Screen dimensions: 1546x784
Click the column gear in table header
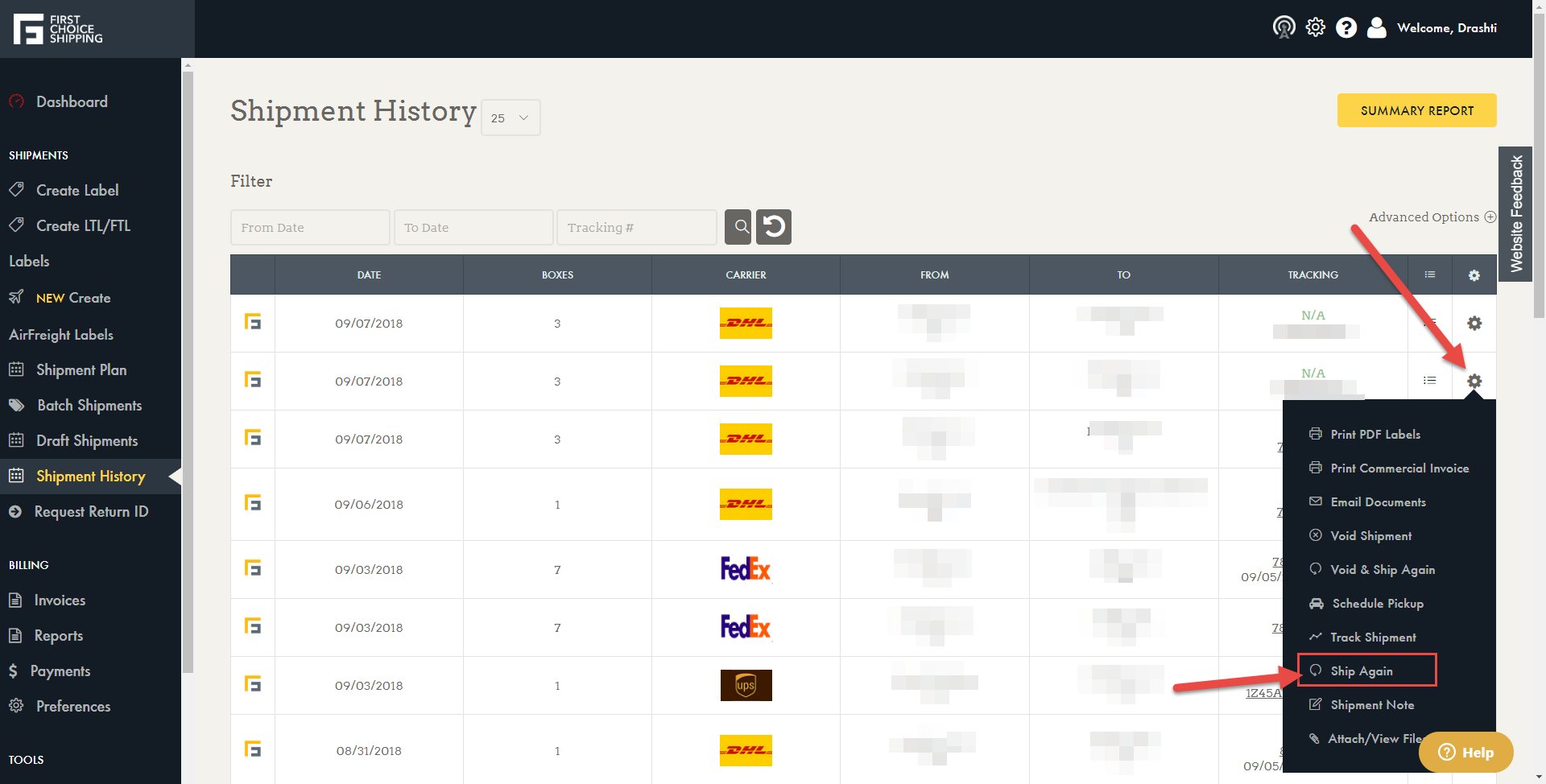pos(1474,275)
